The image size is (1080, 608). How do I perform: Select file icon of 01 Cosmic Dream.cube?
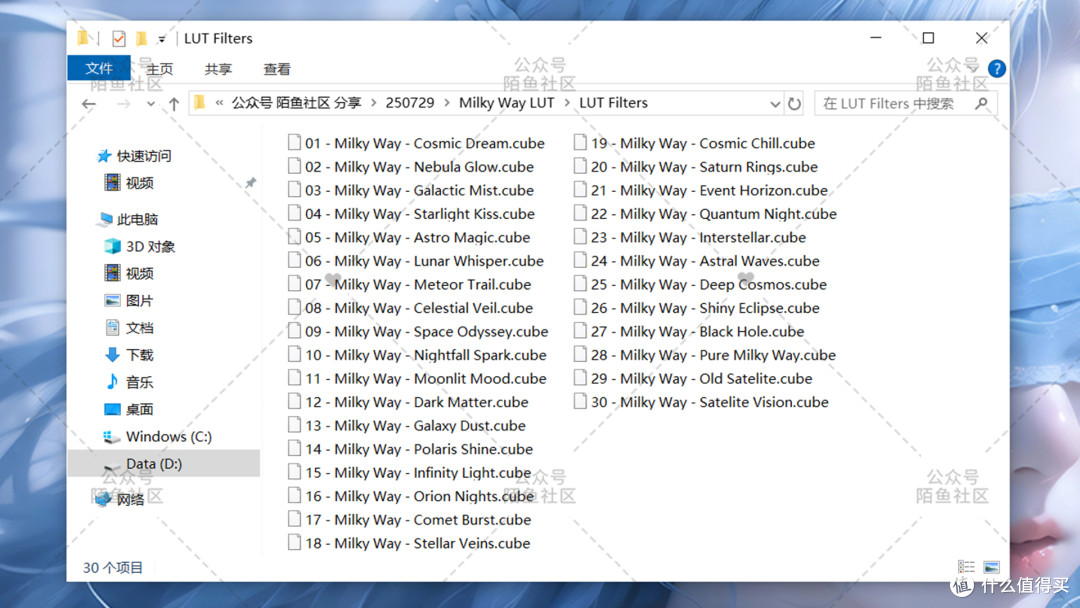[294, 143]
